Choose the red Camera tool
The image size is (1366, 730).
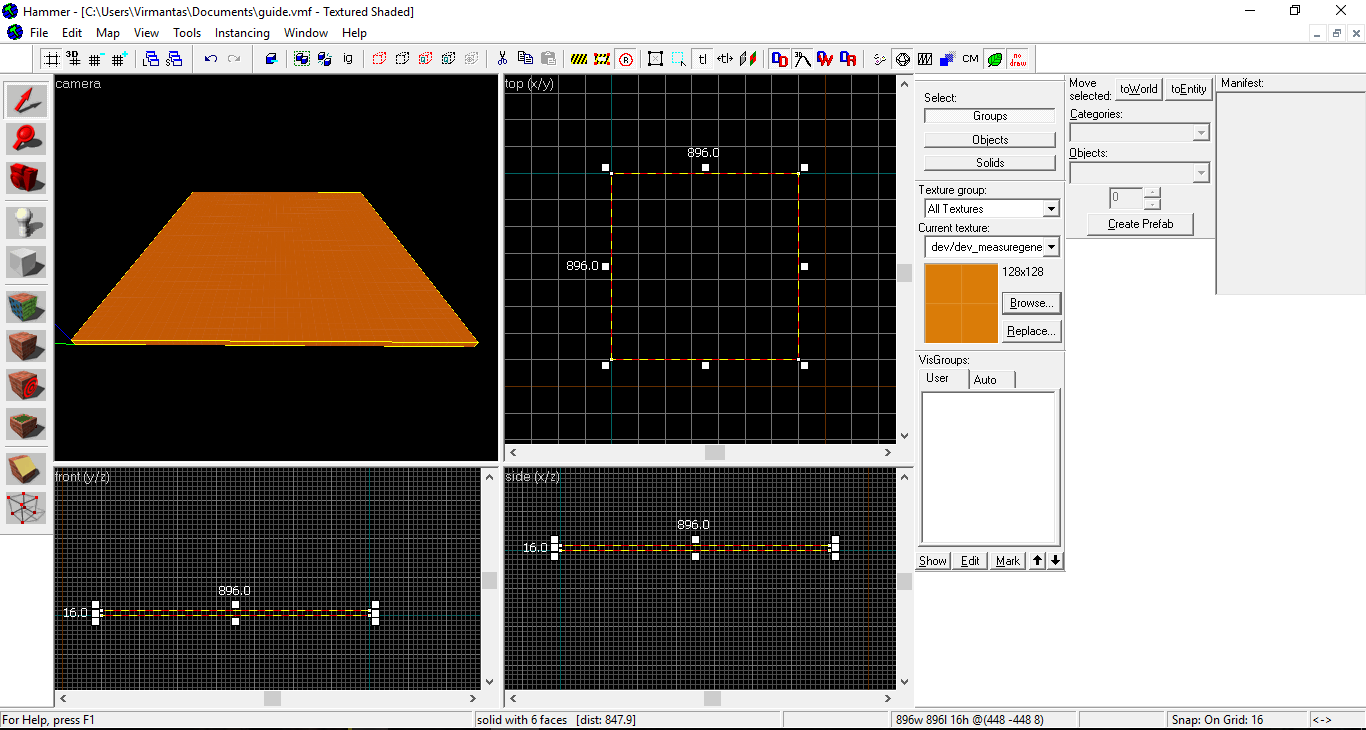click(26, 178)
